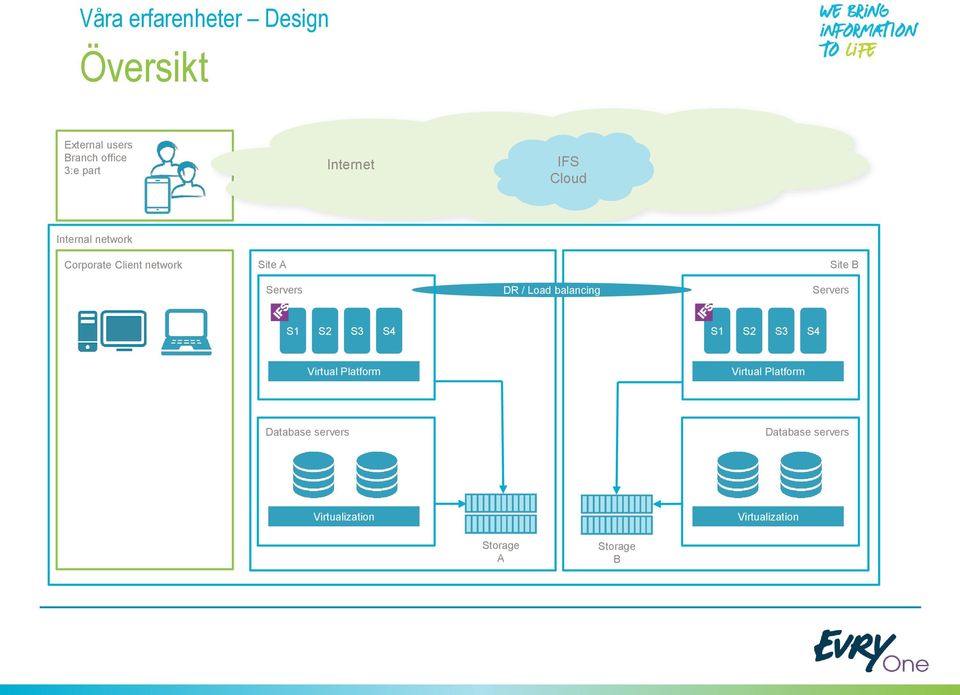The image size is (960, 695).
Task: Click the Internet label
Action: click(x=350, y=164)
